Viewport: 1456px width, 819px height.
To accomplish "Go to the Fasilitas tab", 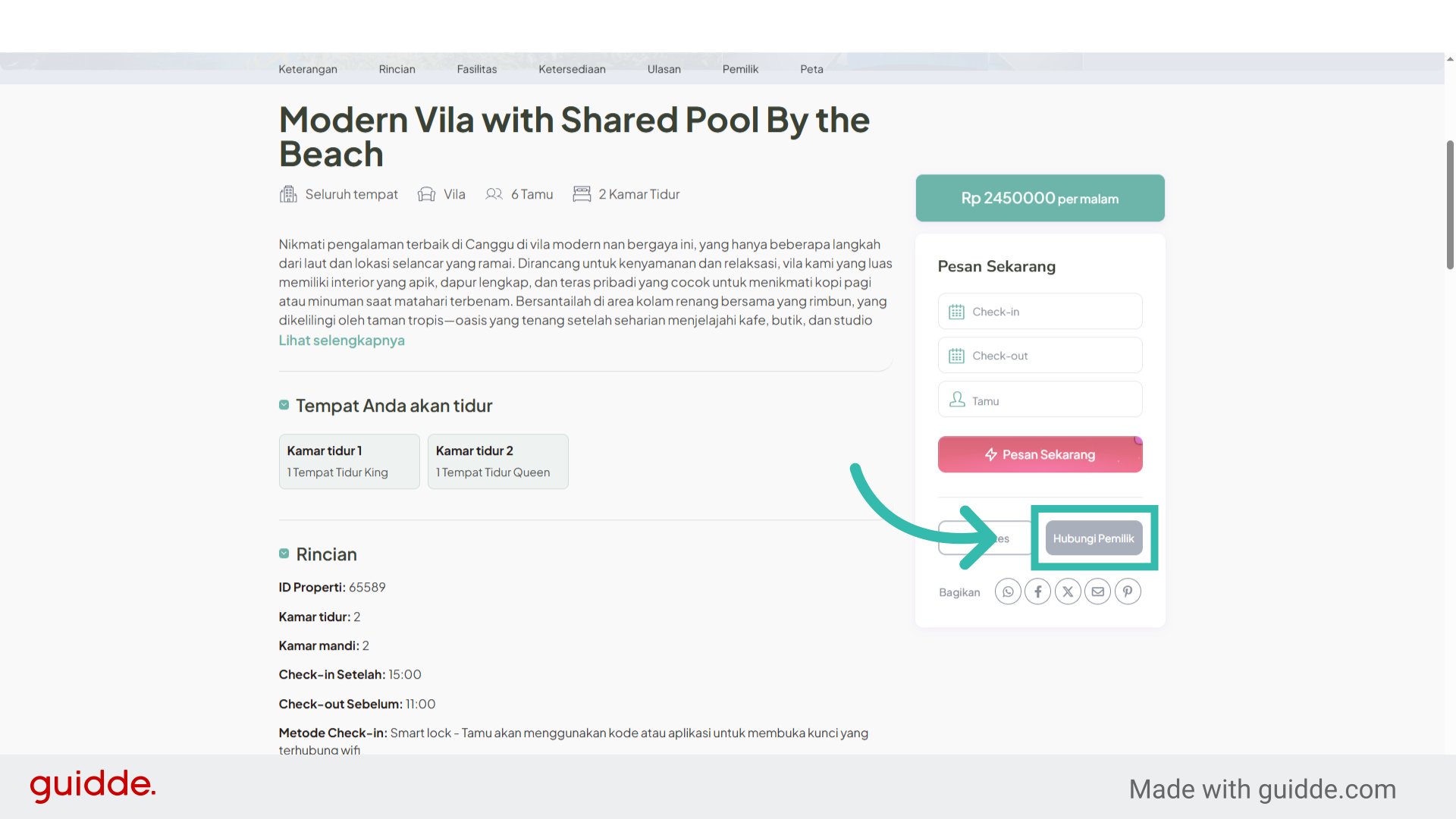I will pos(477,69).
